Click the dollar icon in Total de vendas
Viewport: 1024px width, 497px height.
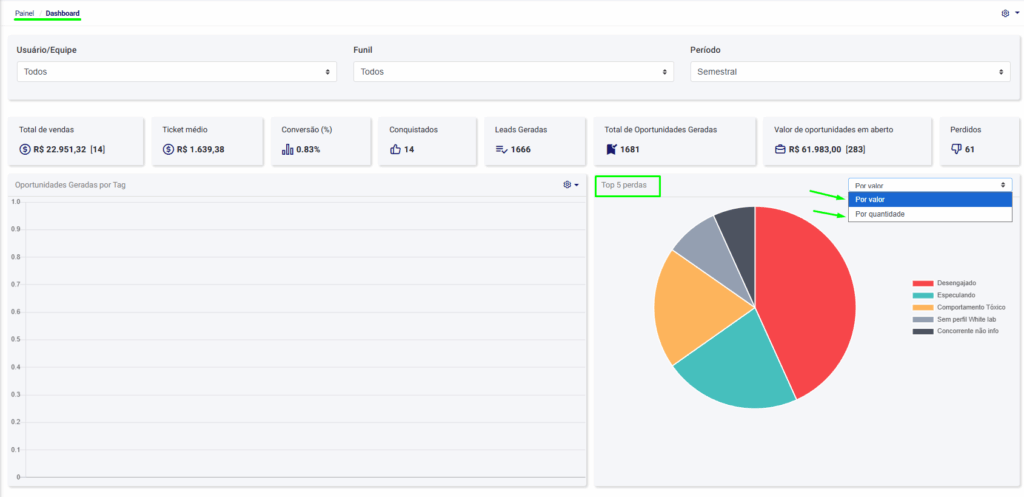point(25,149)
